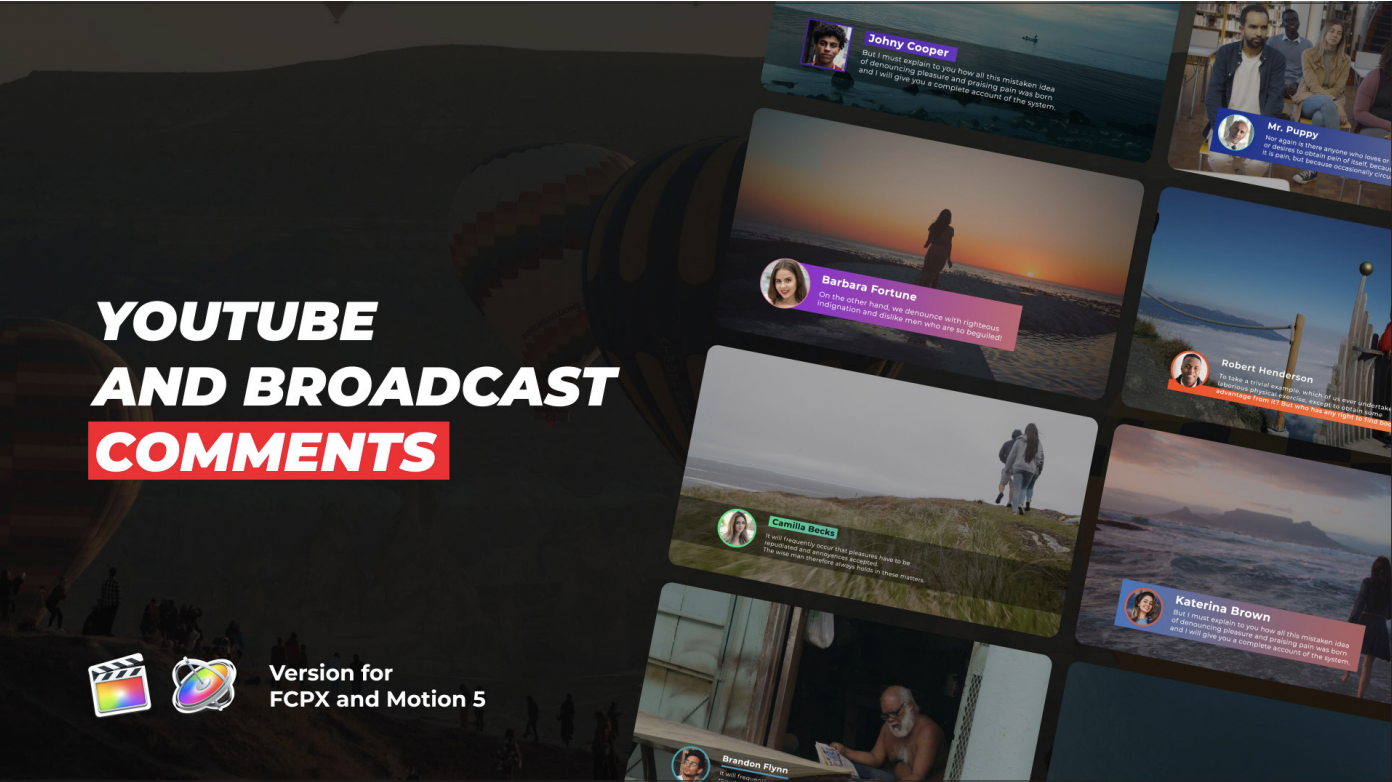Click the Katerina Brown name text
Image resolution: width=1392 pixels, height=782 pixels.
tap(1222, 607)
